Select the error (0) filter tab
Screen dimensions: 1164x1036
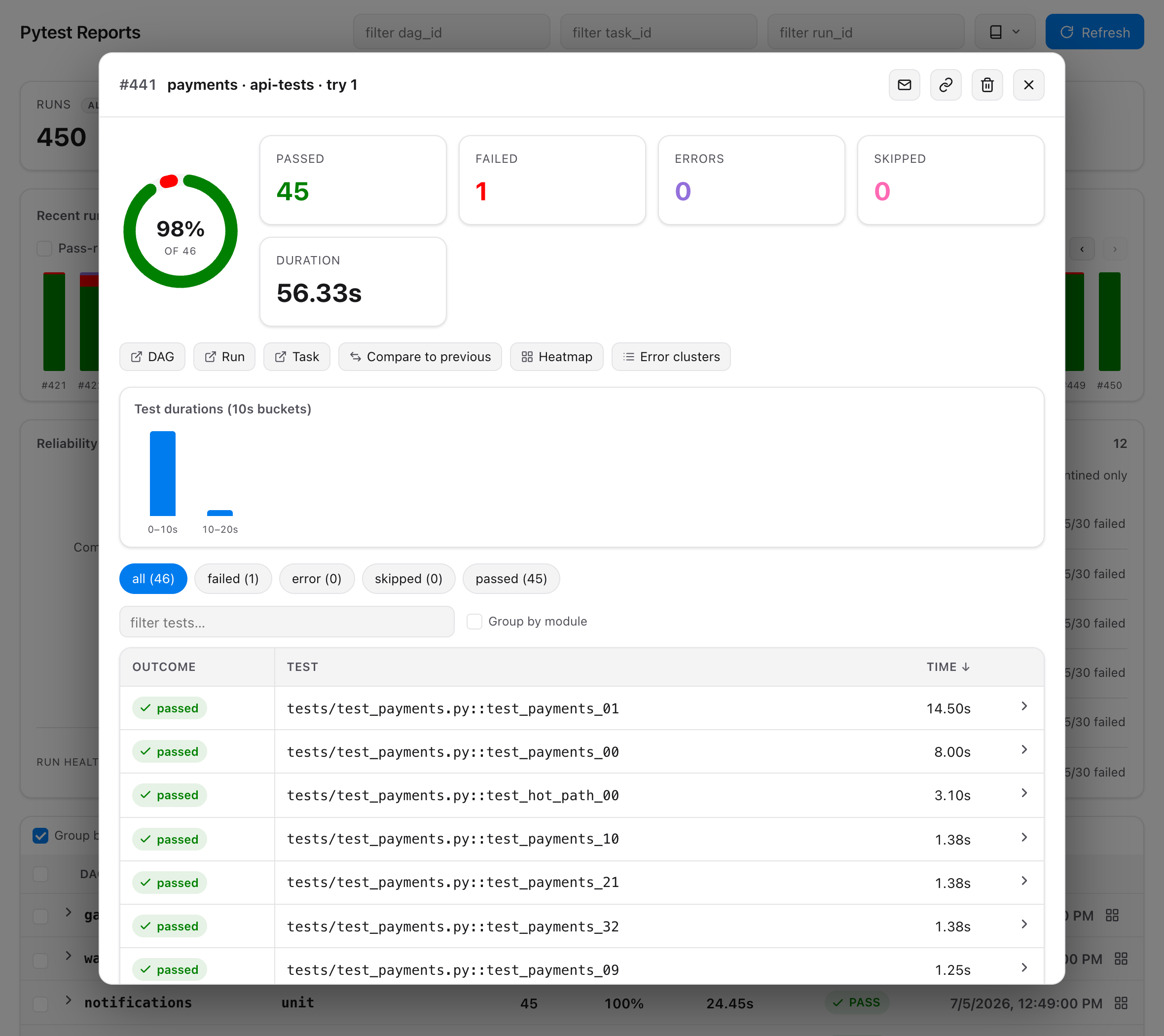tap(317, 579)
